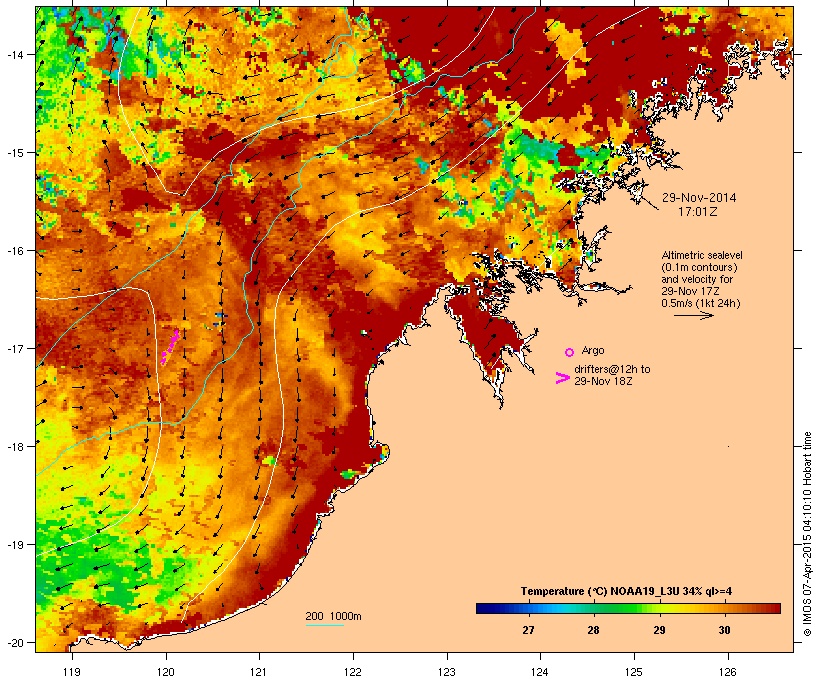This screenshot has width=820, height=680.
Task: Click the magenta drifter track near 120E 17S
Action: click(x=169, y=346)
